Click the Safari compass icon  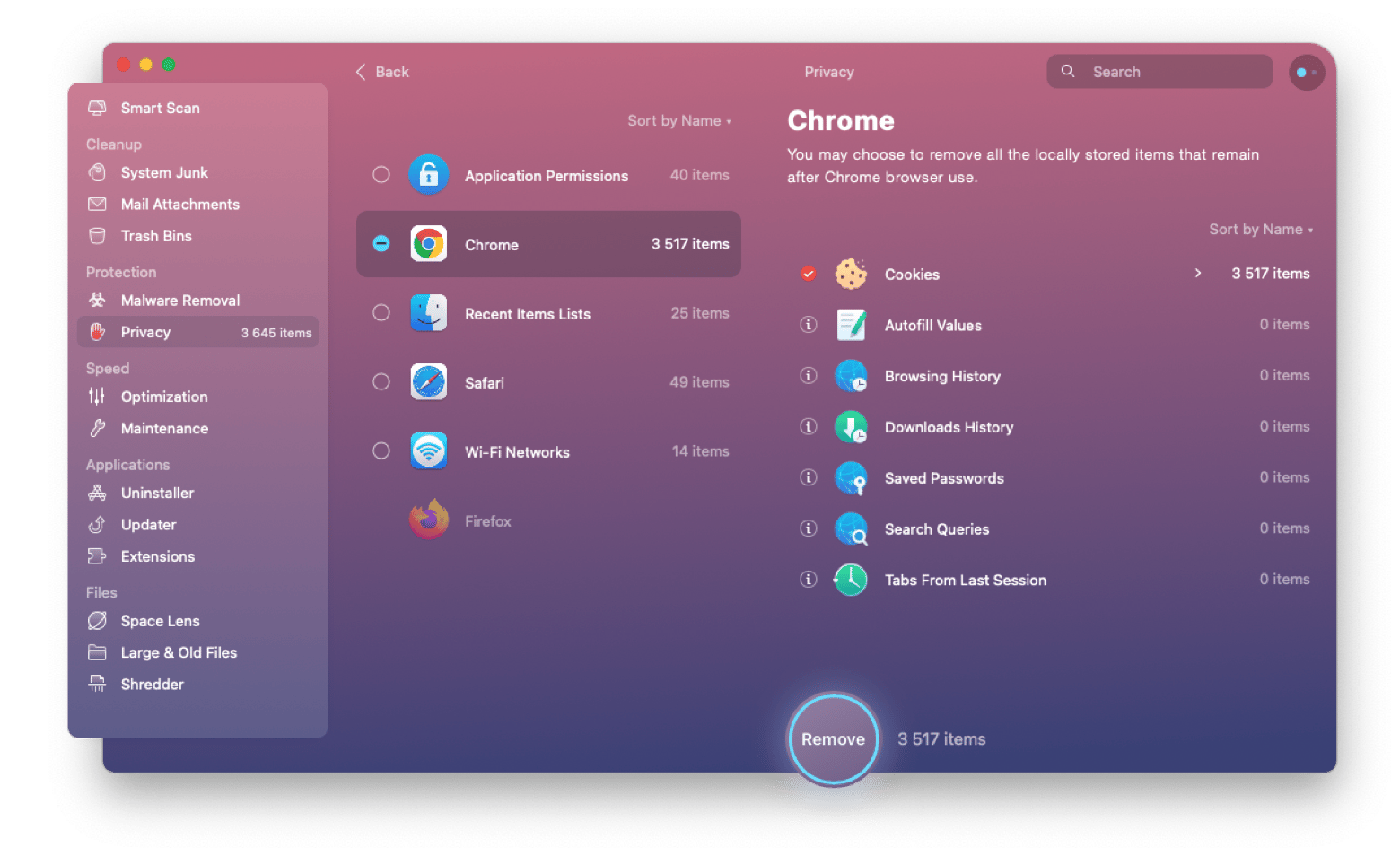tap(429, 382)
